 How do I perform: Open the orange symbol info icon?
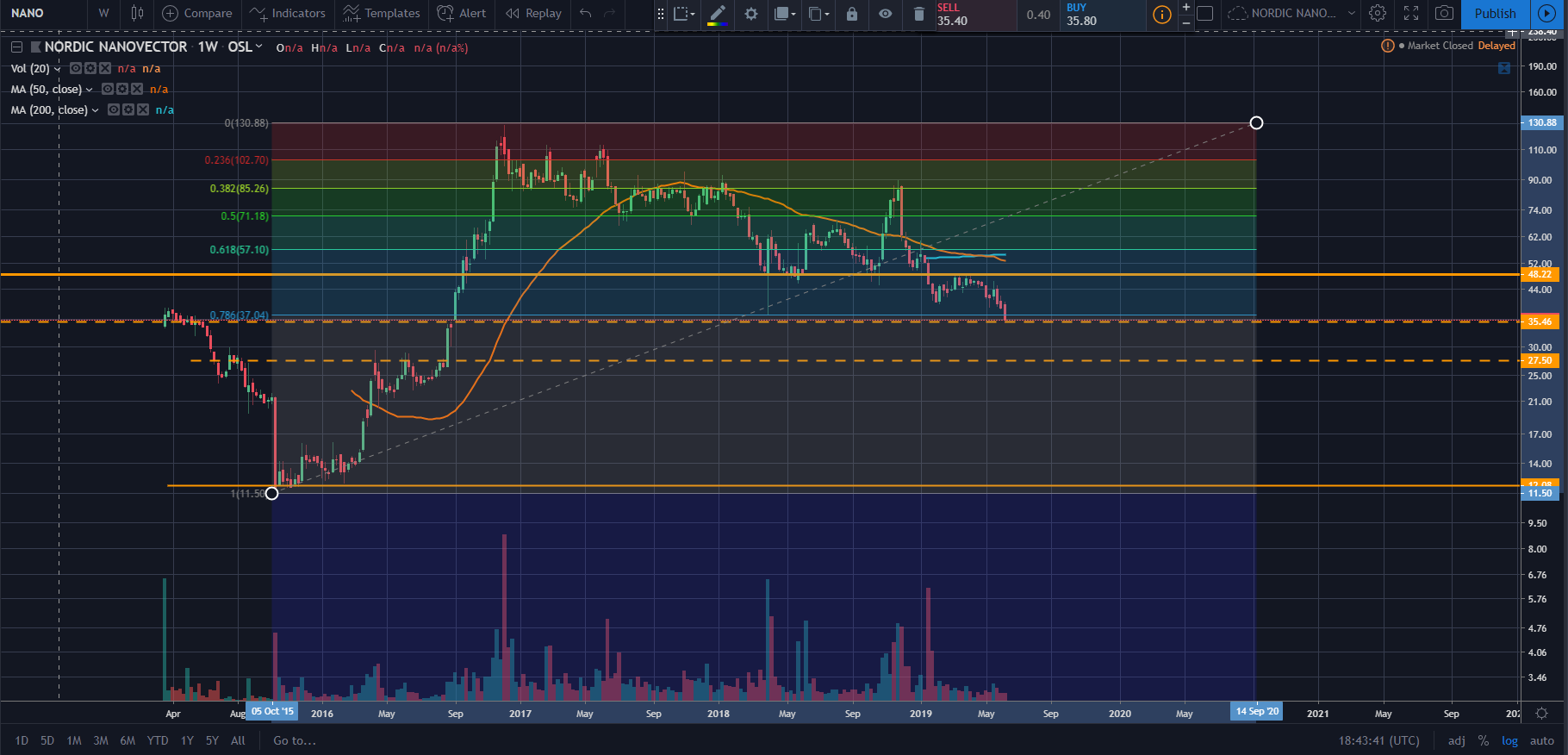pyautogui.click(x=1161, y=15)
